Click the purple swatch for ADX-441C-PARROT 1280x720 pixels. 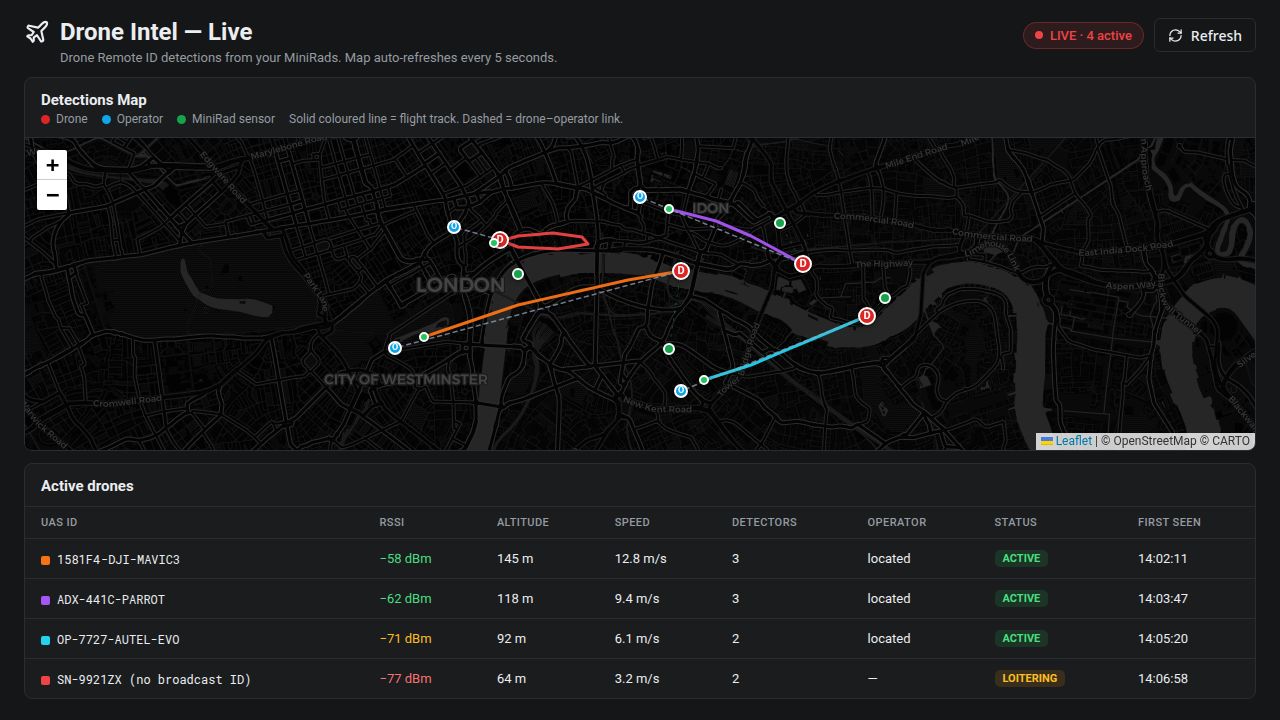pyautogui.click(x=45, y=600)
